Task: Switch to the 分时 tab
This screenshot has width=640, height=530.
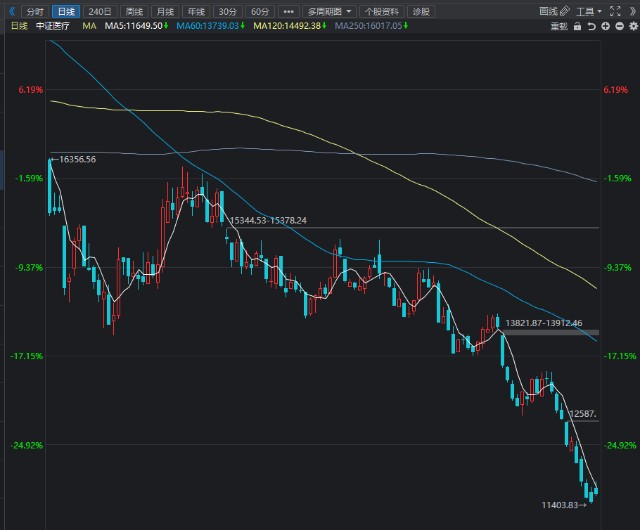Action: 35,12
